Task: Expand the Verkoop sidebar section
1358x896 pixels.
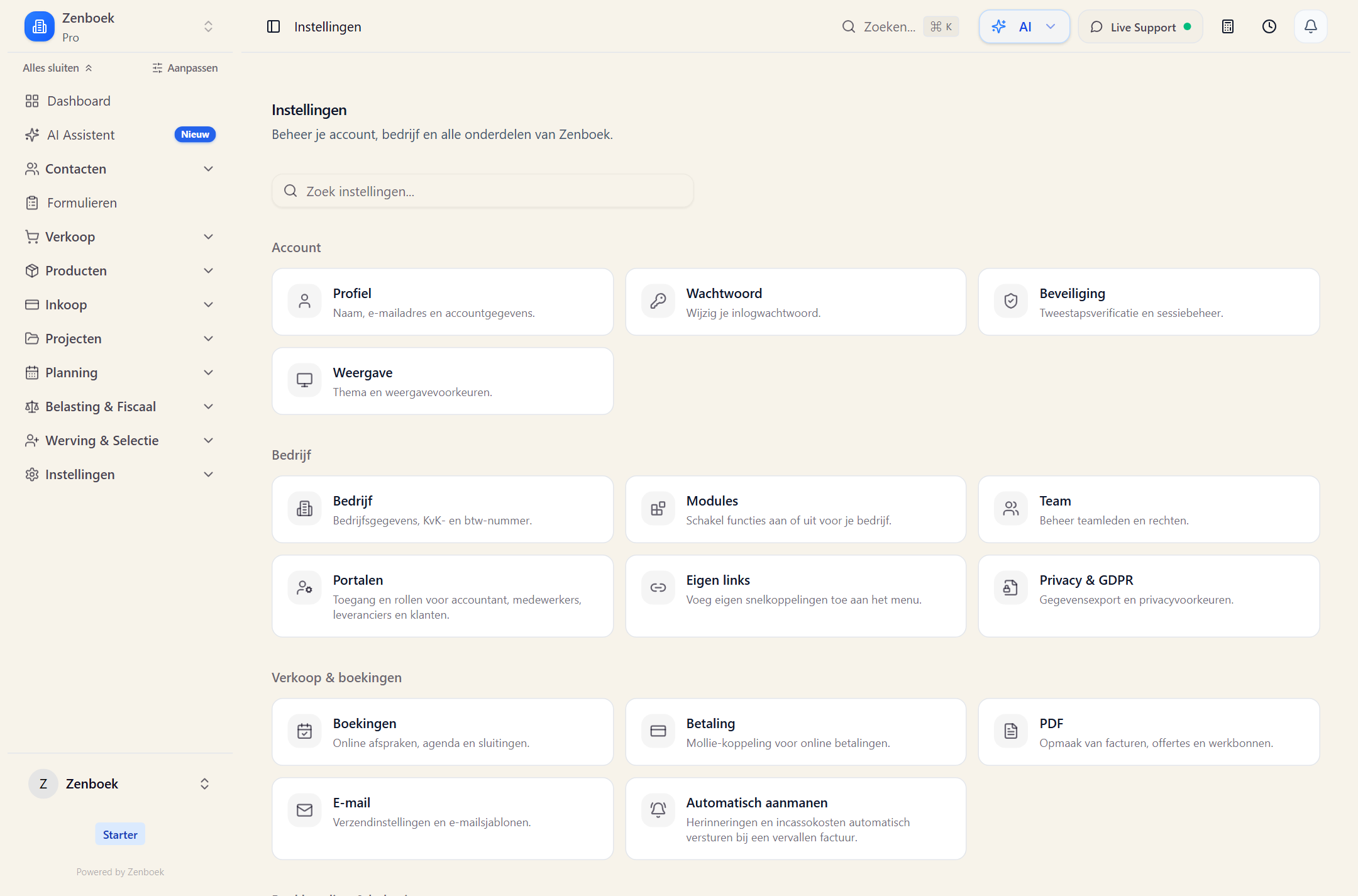Action: (119, 236)
